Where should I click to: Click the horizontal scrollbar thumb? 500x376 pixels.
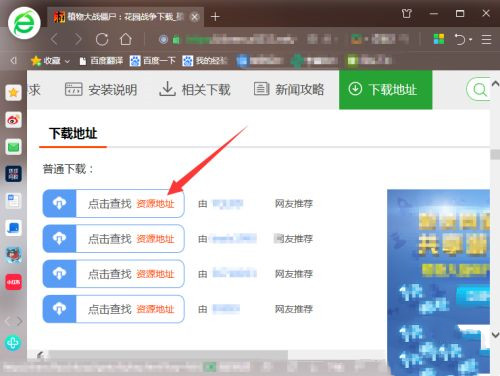[168, 355]
